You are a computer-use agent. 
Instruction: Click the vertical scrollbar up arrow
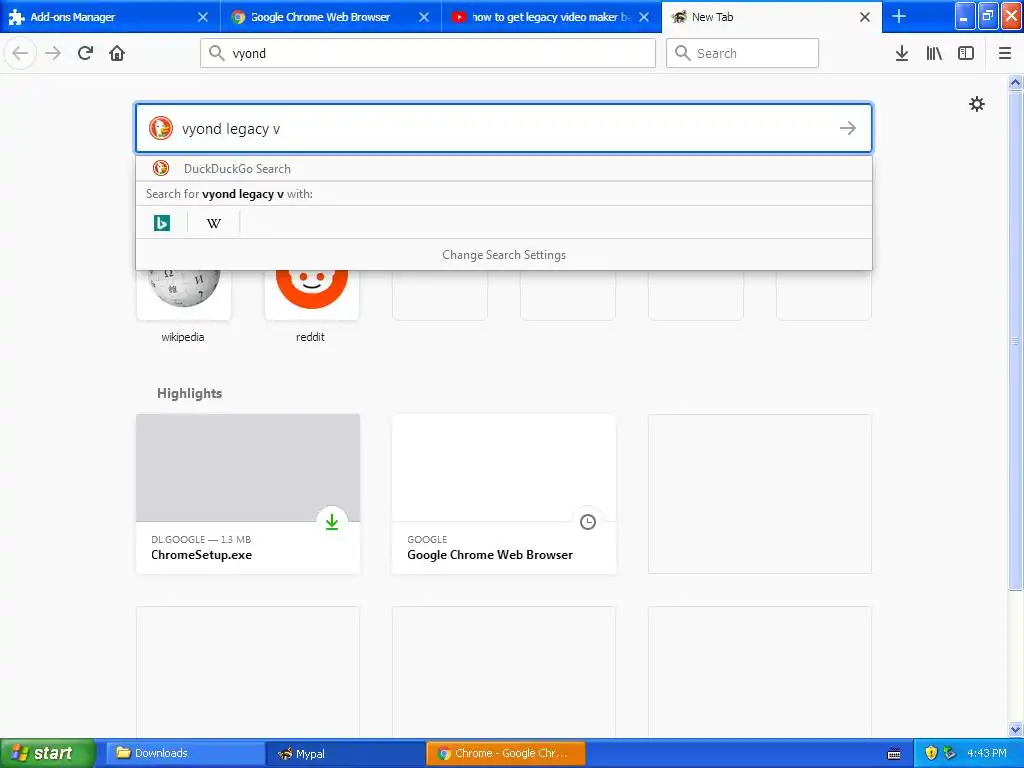click(1015, 82)
